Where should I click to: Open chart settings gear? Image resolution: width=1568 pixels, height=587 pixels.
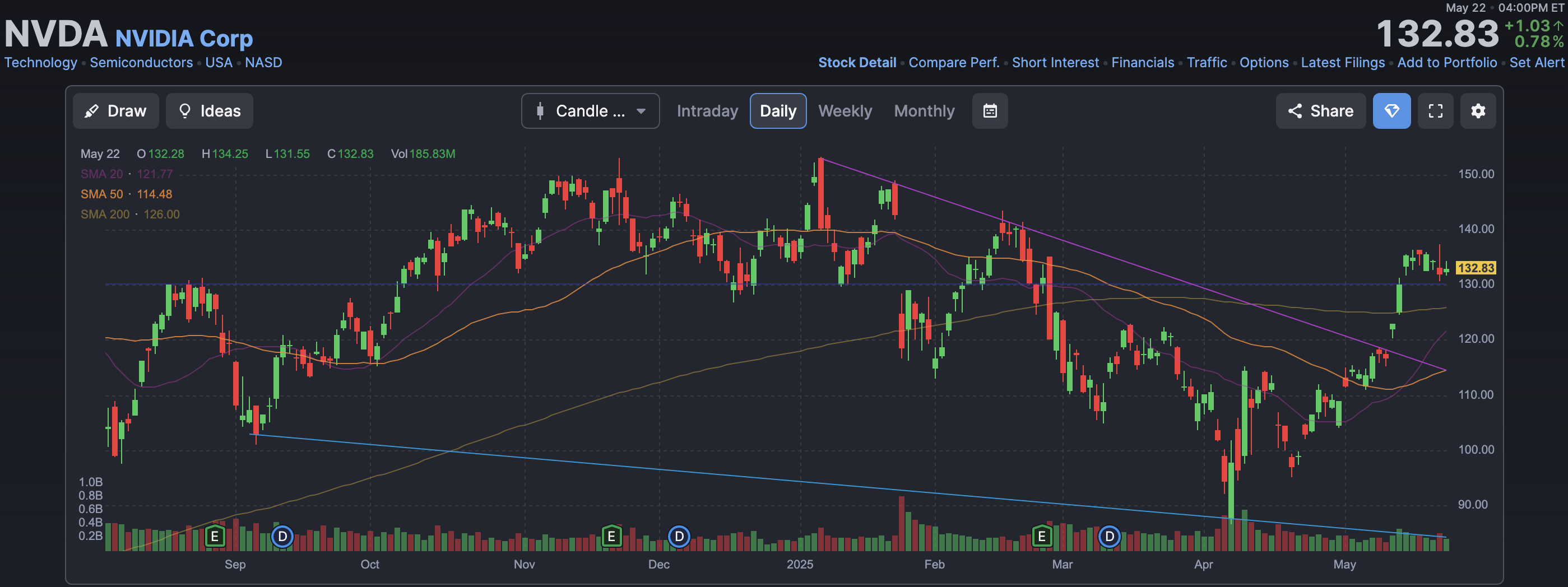1478,111
